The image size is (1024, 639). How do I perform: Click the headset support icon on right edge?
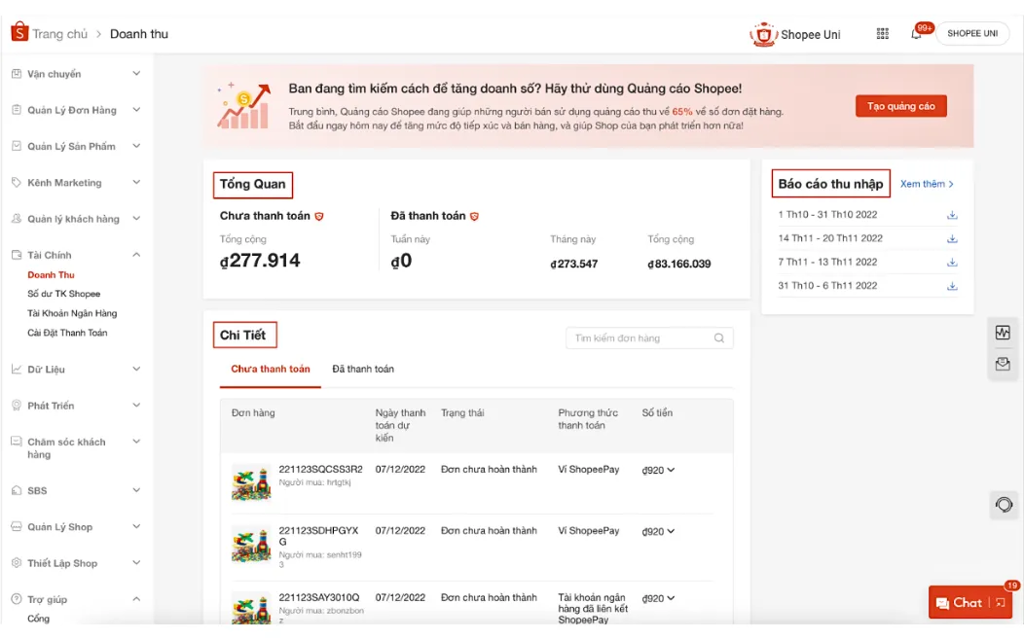click(1004, 505)
